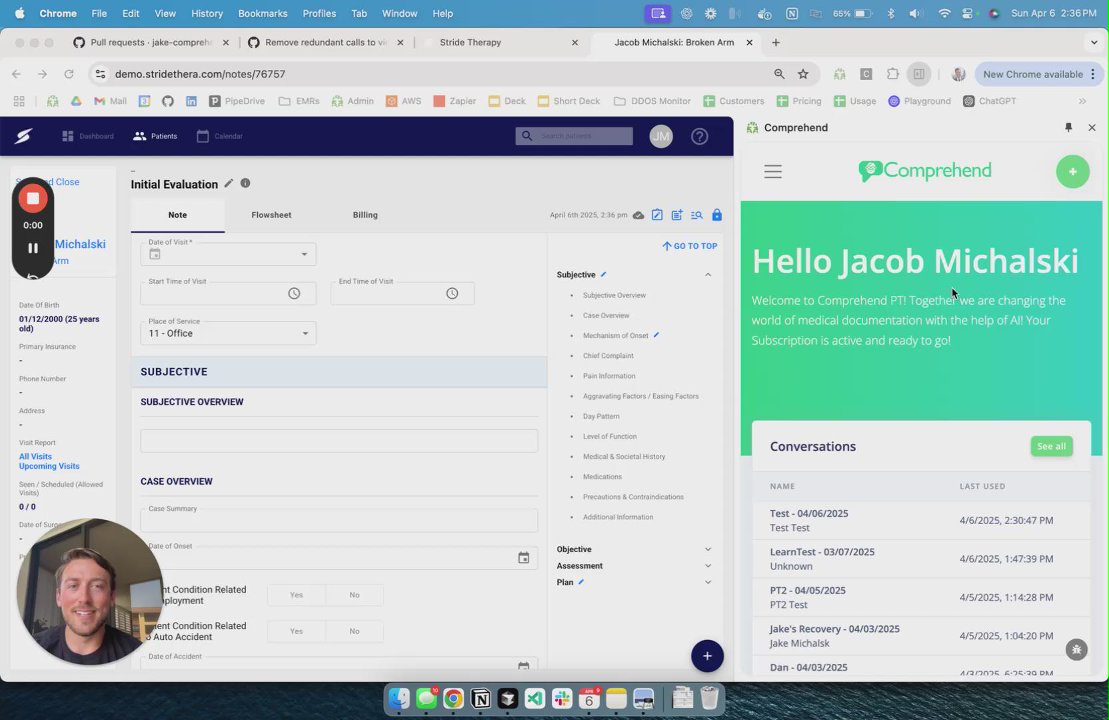Viewport: 1109px width, 720px height.
Task: Click the clock icon in End Time
Action: point(452,294)
